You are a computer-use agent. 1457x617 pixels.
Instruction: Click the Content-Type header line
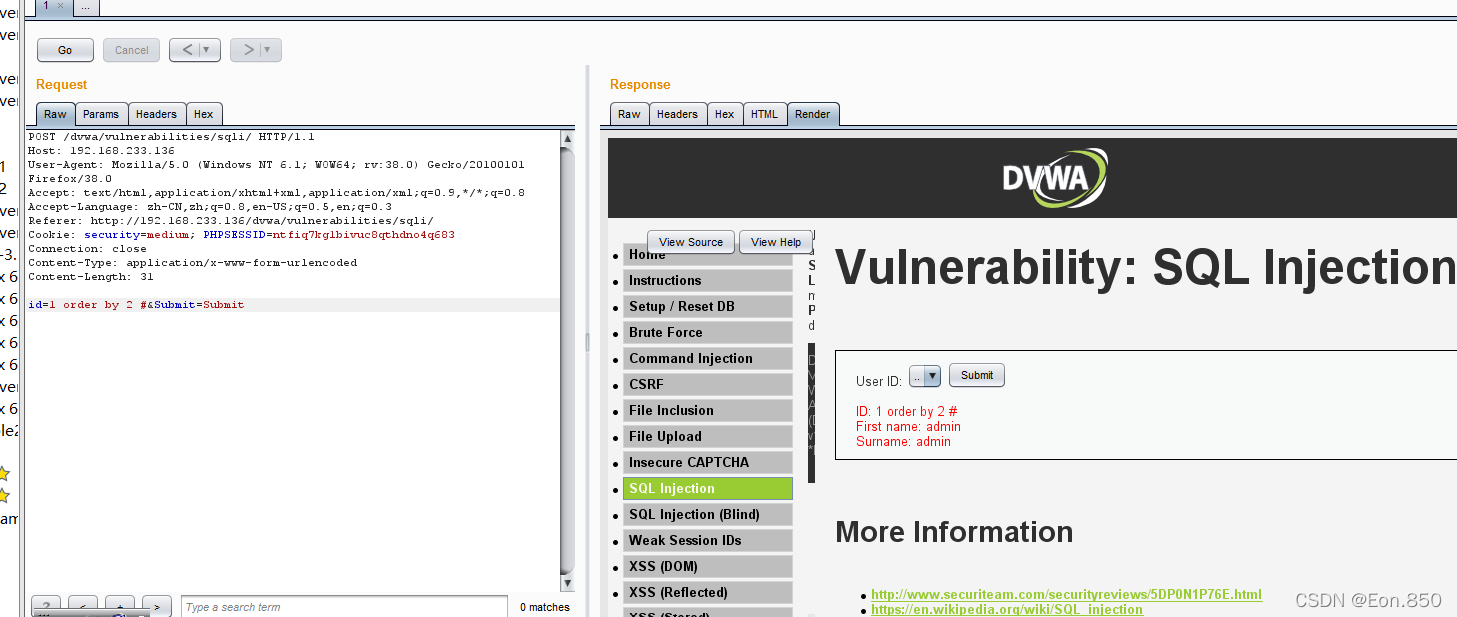pyautogui.click(x=192, y=263)
